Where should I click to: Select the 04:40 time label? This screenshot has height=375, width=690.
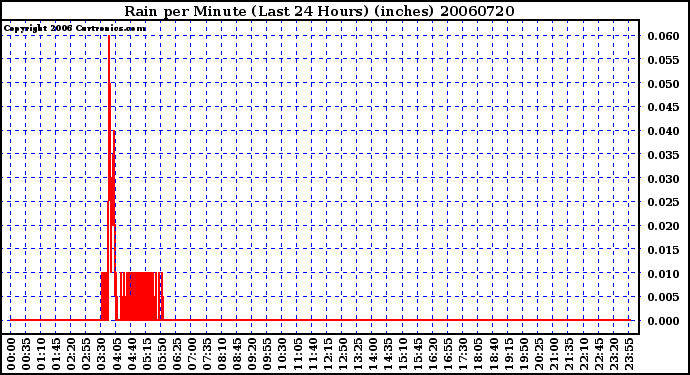[x=131, y=354]
